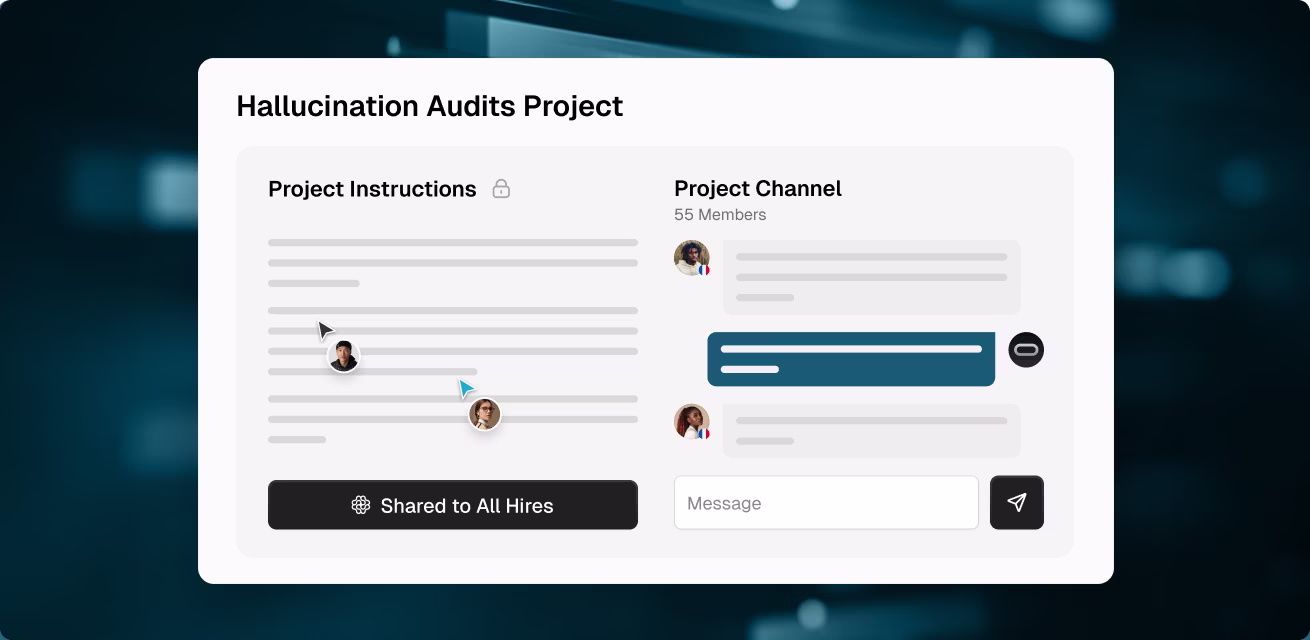
Task: Click the Hallucination Audits Project title
Action: coord(430,106)
